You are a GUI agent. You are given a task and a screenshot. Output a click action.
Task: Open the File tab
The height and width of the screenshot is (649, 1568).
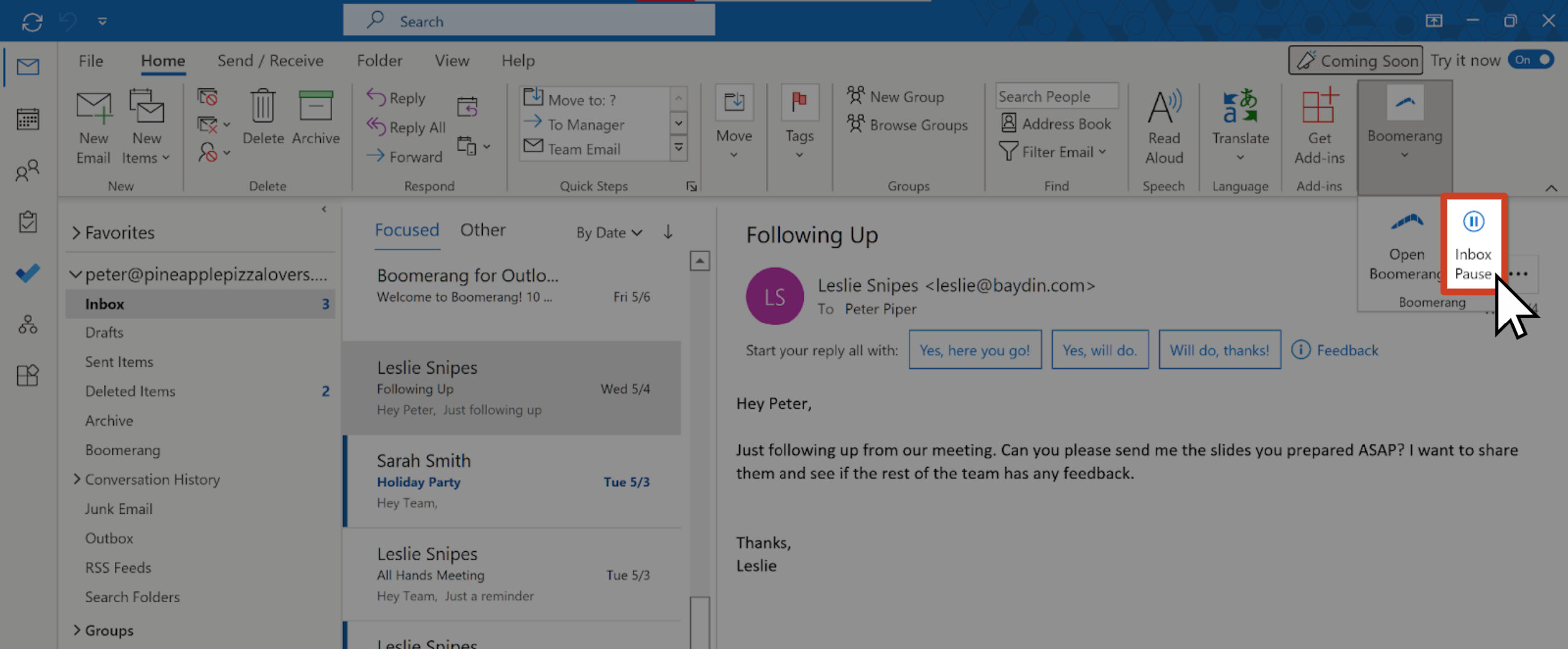tap(90, 60)
